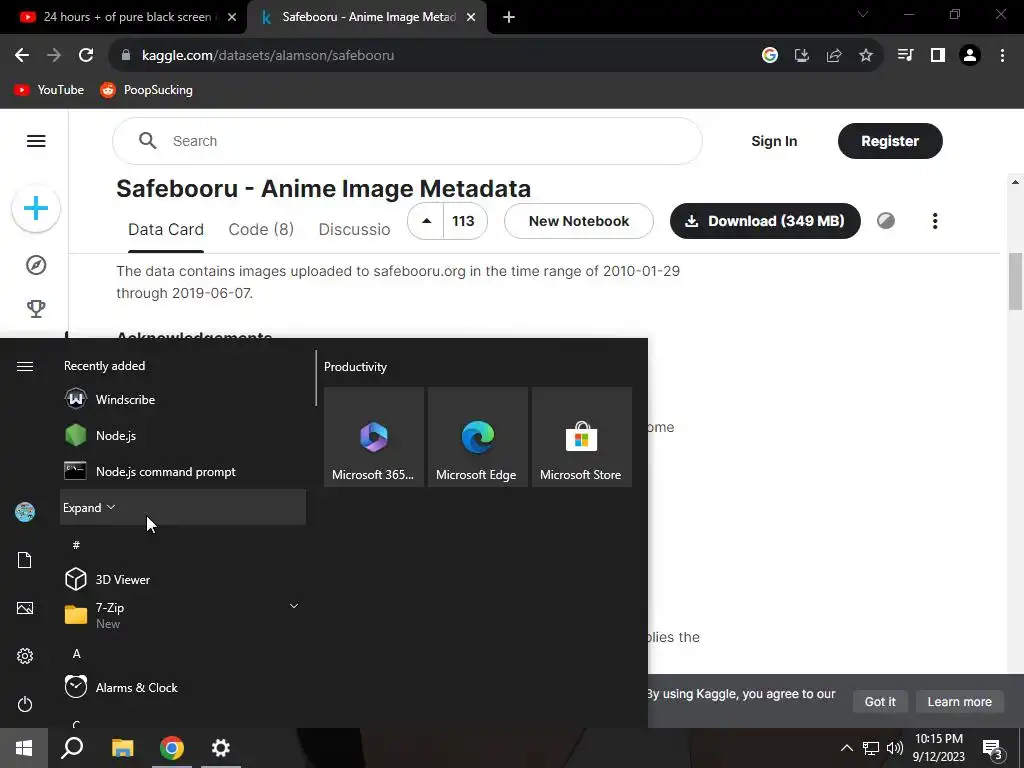Toggle Chrome side panel icon
The height and width of the screenshot is (768, 1024).
point(938,56)
